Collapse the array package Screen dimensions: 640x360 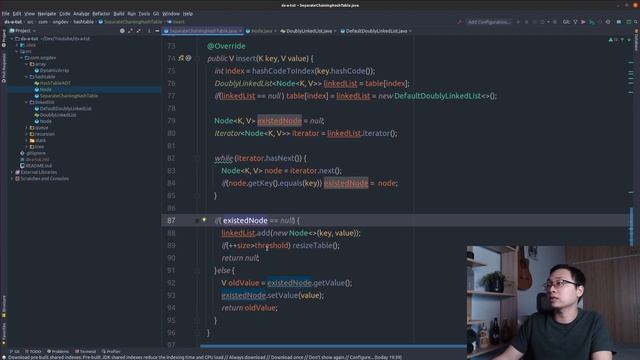click(x=27, y=64)
